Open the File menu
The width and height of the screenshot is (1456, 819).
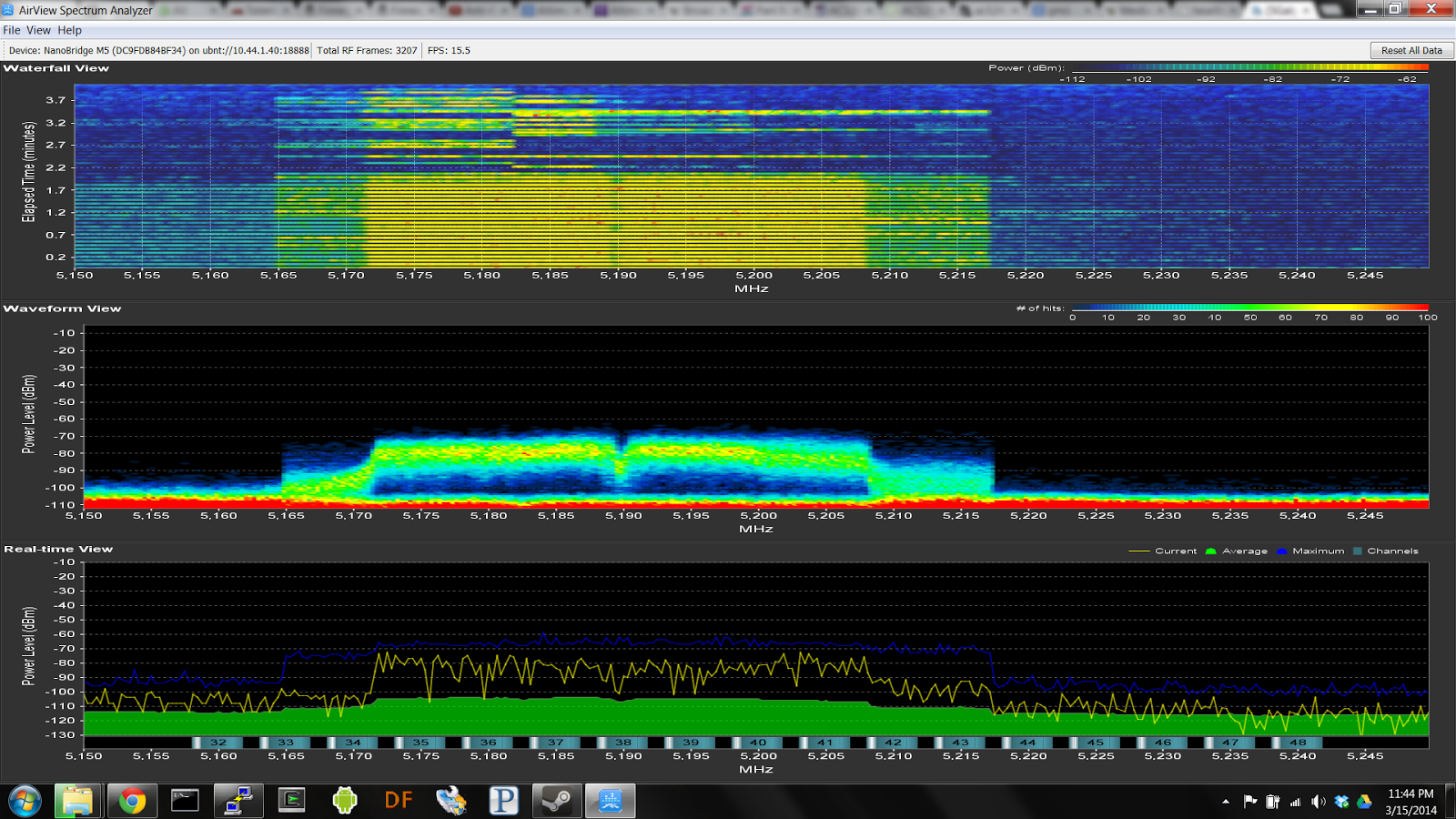point(12,30)
